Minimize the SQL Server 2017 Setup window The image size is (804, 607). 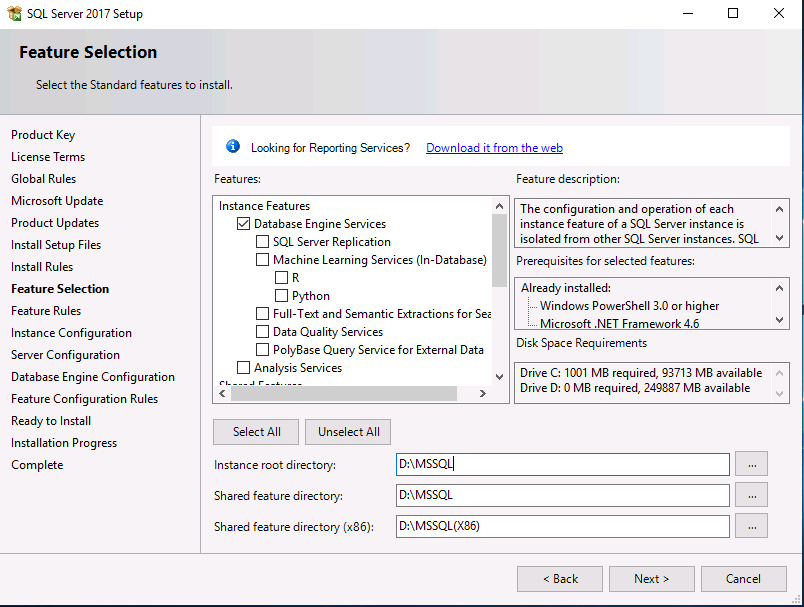688,13
